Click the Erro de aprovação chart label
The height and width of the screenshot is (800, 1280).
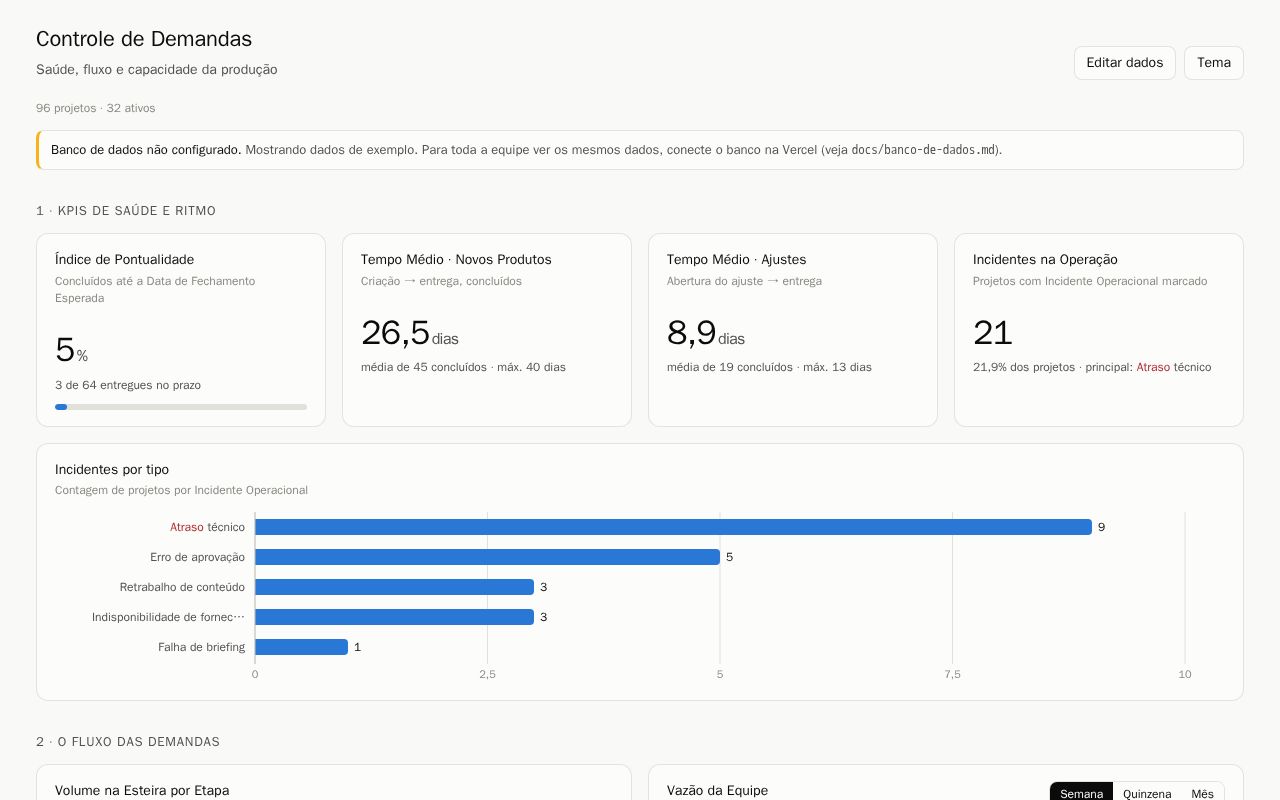197,557
